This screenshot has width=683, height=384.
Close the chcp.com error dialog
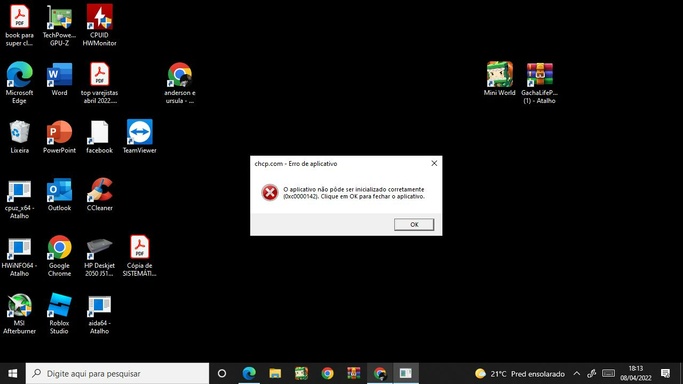pos(434,163)
